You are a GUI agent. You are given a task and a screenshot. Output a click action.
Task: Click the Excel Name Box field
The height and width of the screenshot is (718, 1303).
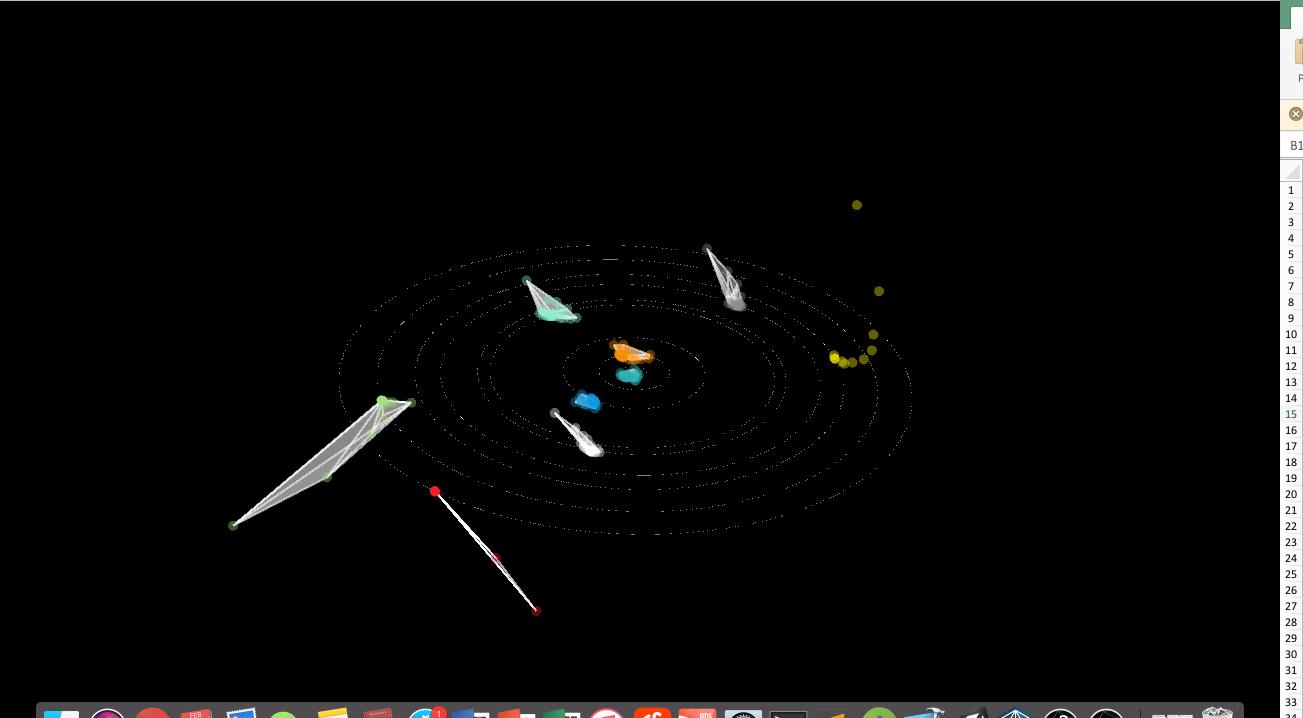coord(1296,145)
